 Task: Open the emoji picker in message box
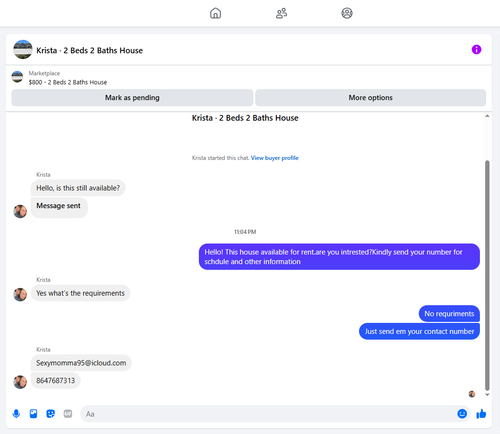[x=462, y=414]
